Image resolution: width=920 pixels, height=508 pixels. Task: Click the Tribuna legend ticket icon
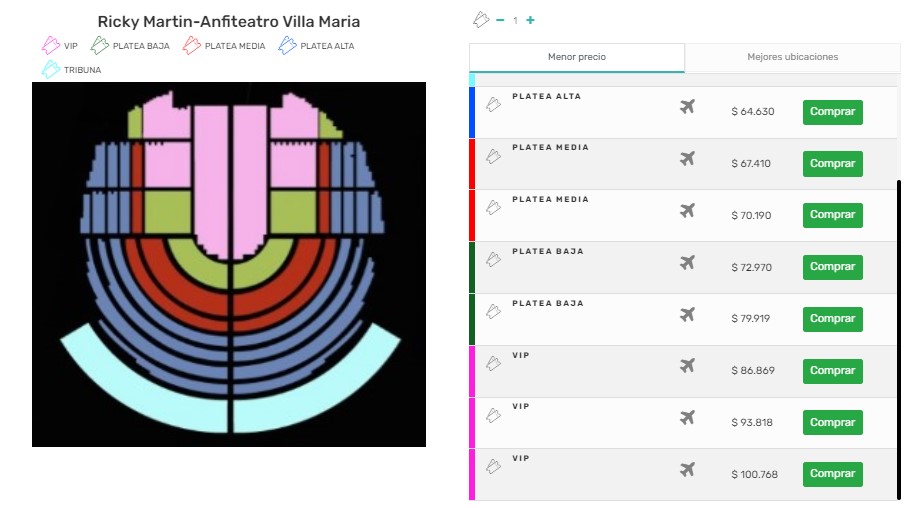50,69
